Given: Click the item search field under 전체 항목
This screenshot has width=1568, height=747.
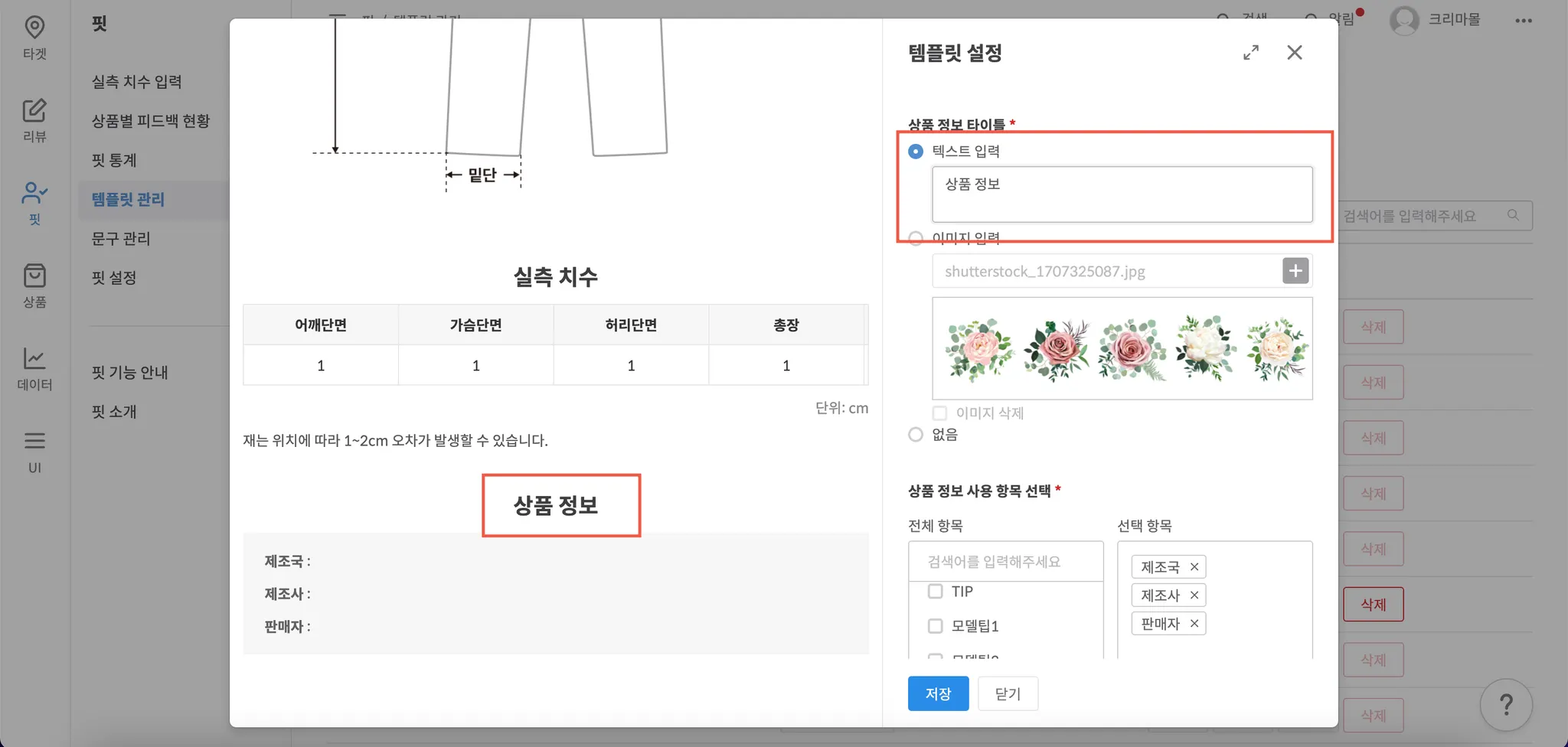Looking at the screenshot, I should click(x=1005, y=562).
